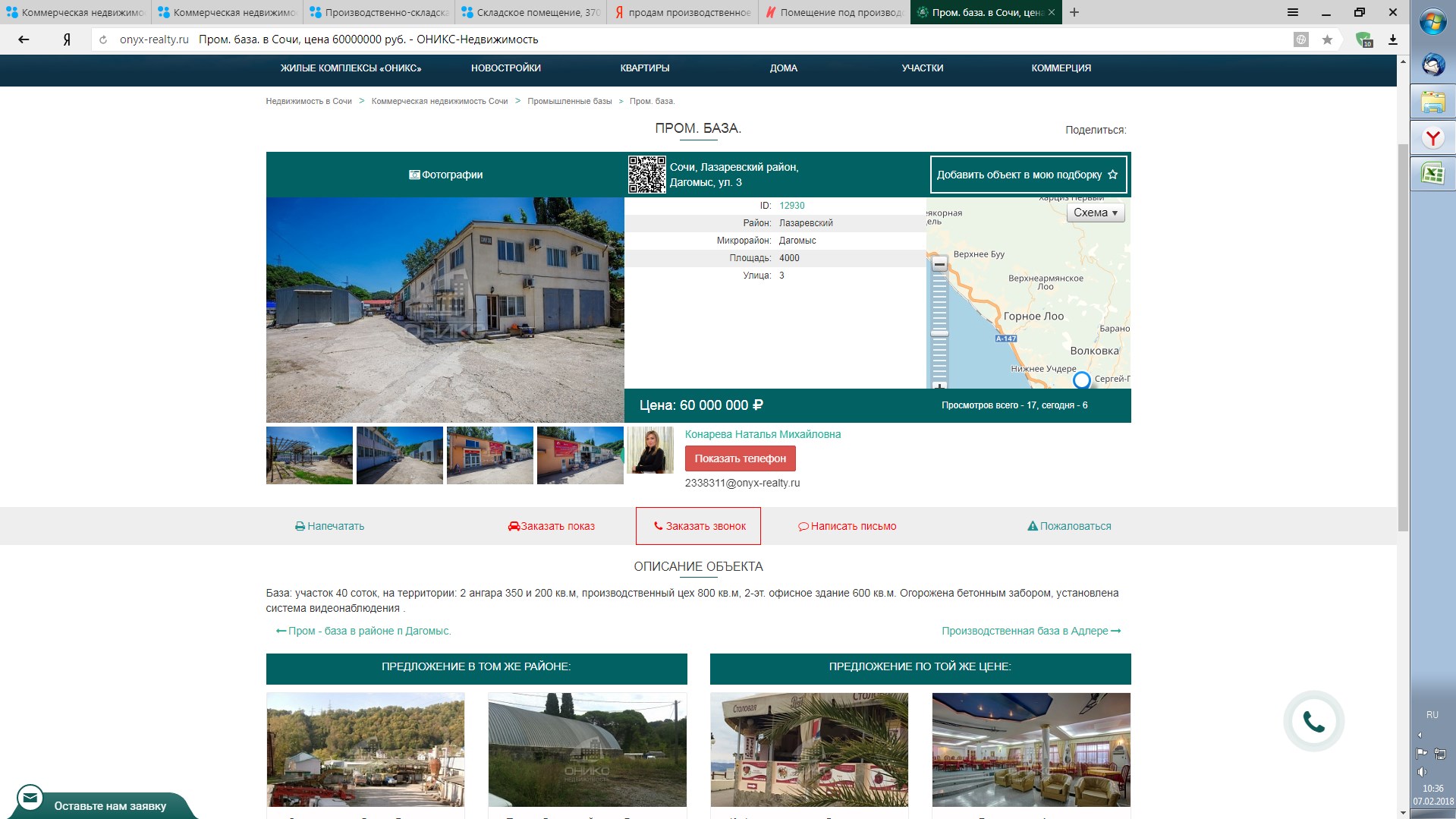Viewport: 1456px width, 819px height.
Task: Click the round callback phone widget
Action: coord(1314,721)
